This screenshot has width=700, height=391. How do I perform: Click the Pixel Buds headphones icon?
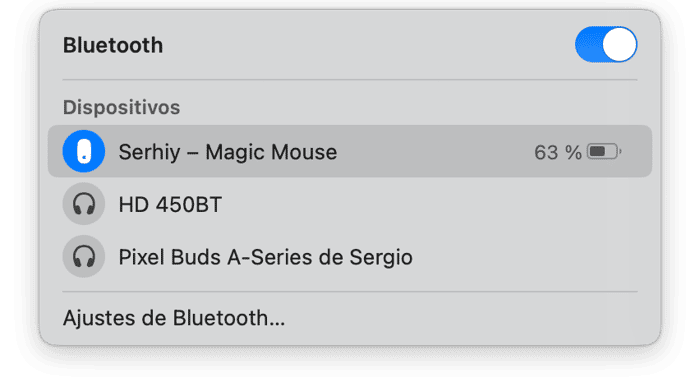click(84, 257)
